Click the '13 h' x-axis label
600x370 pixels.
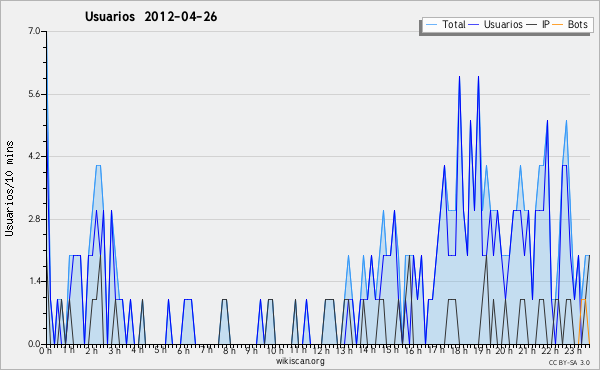[344, 351]
